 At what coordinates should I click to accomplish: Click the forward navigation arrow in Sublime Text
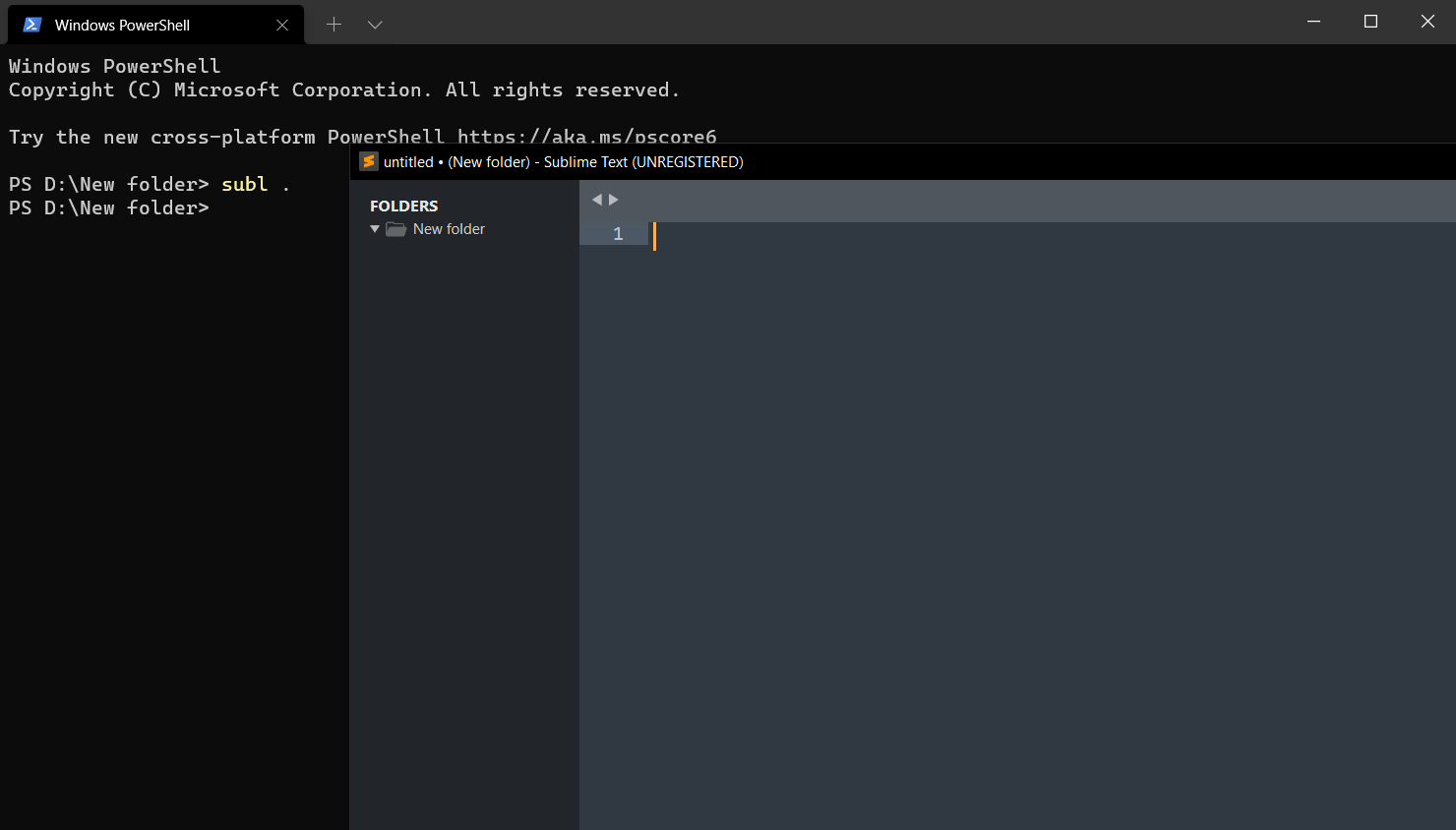(x=613, y=199)
